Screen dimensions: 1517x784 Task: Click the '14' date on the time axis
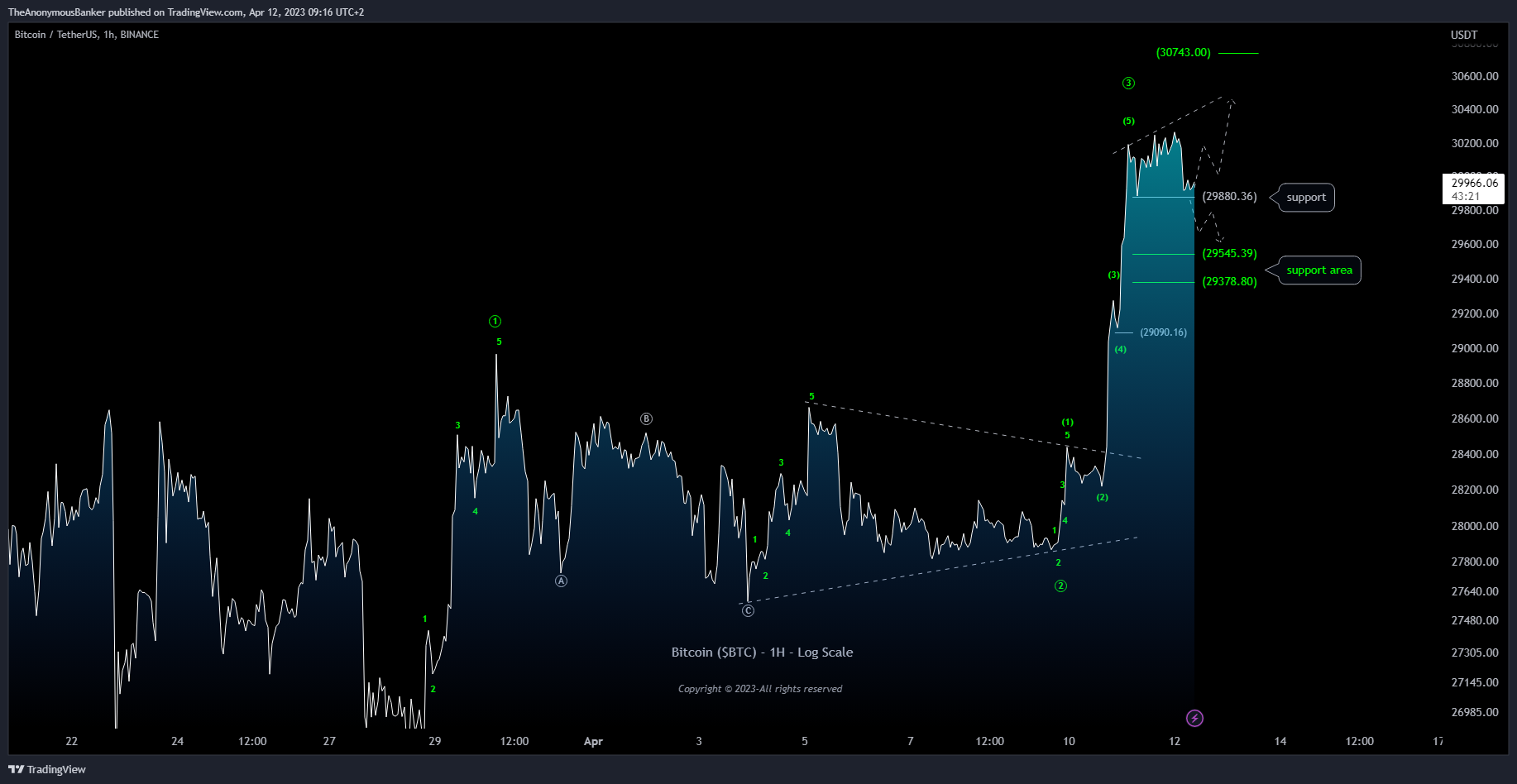(x=1280, y=741)
